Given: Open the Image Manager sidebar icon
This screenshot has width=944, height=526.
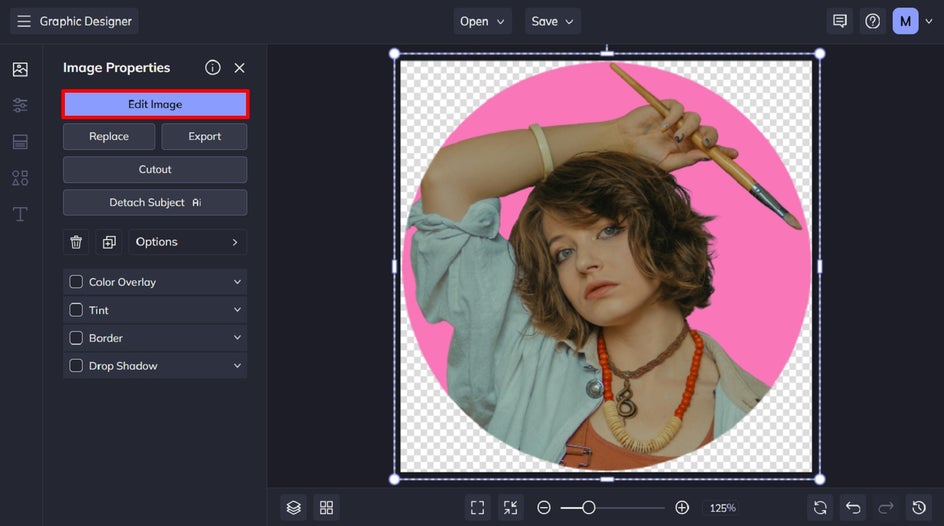Looking at the screenshot, I should (20, 69).
